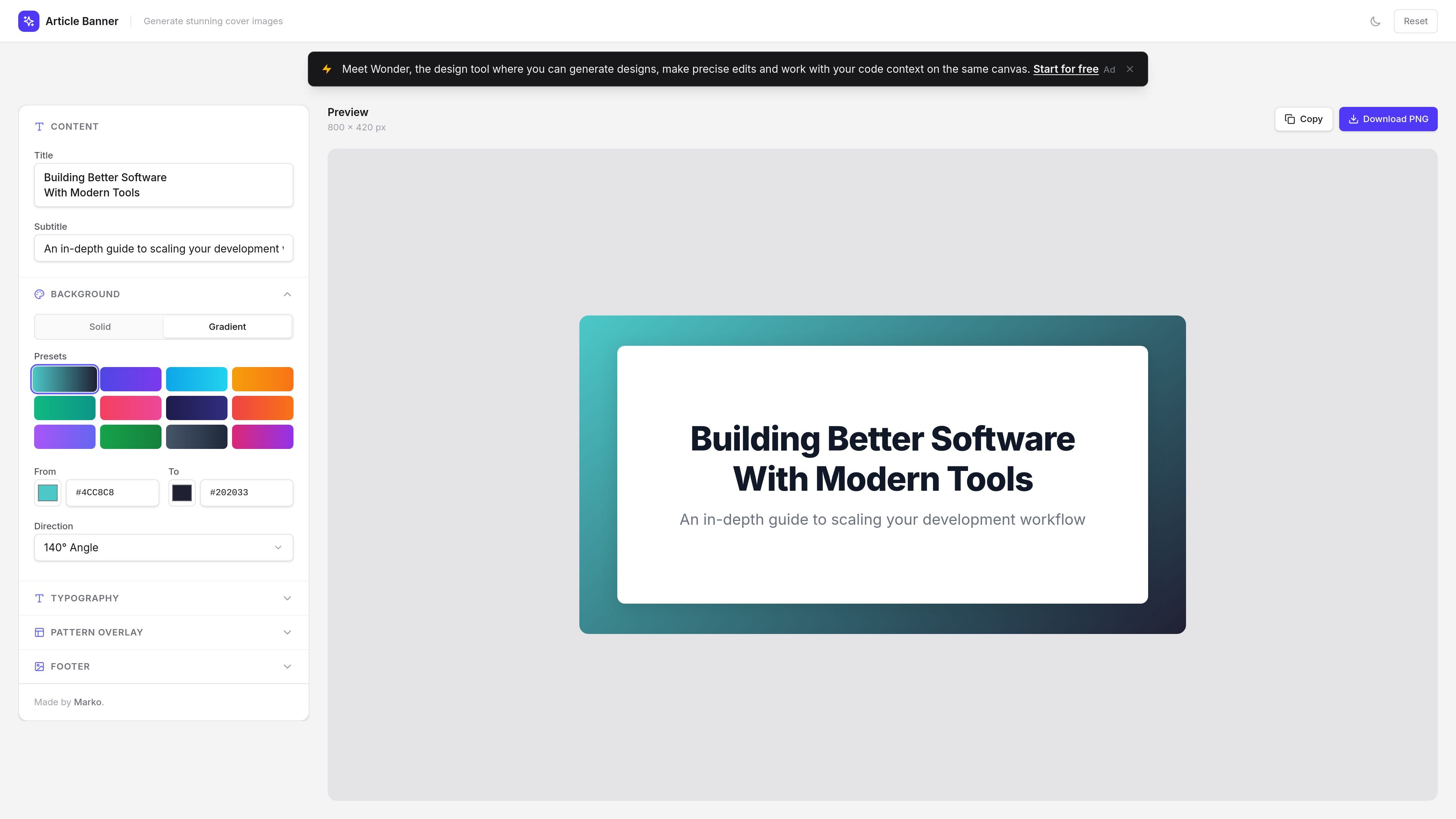
Task: Select the amber-orange gradient preset
Action: 262,379
